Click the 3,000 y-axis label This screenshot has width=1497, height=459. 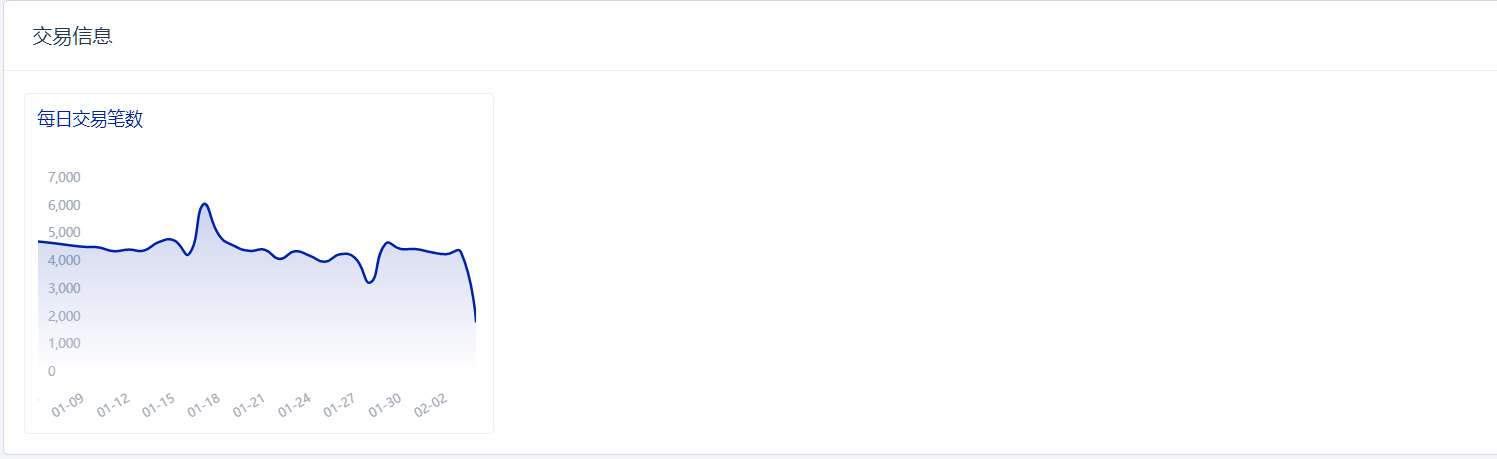[x=64, y=289]
